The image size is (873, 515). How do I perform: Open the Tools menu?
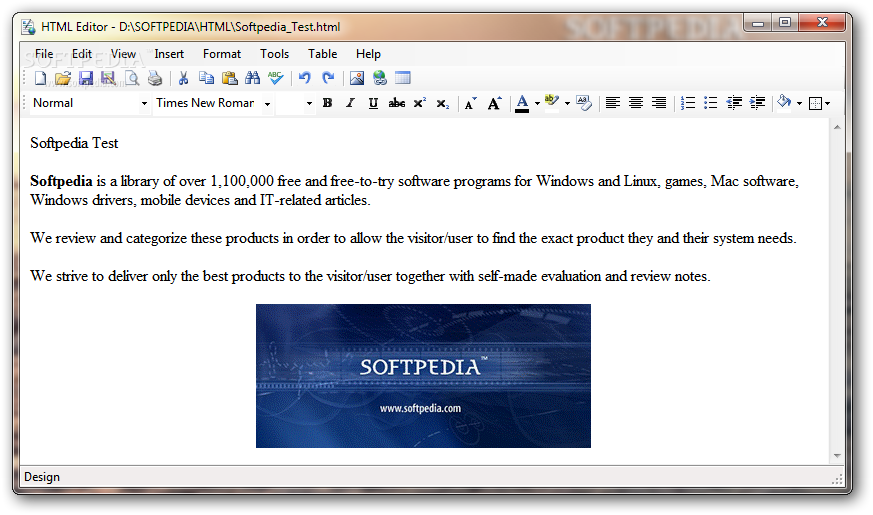(274, 54)
